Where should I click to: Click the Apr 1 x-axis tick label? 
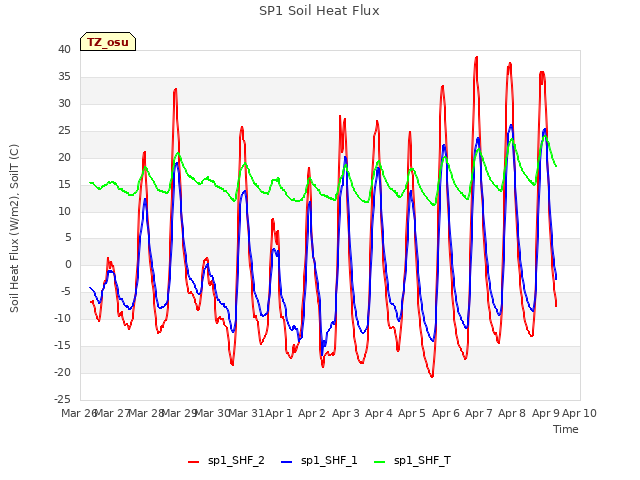pos(279,413)
